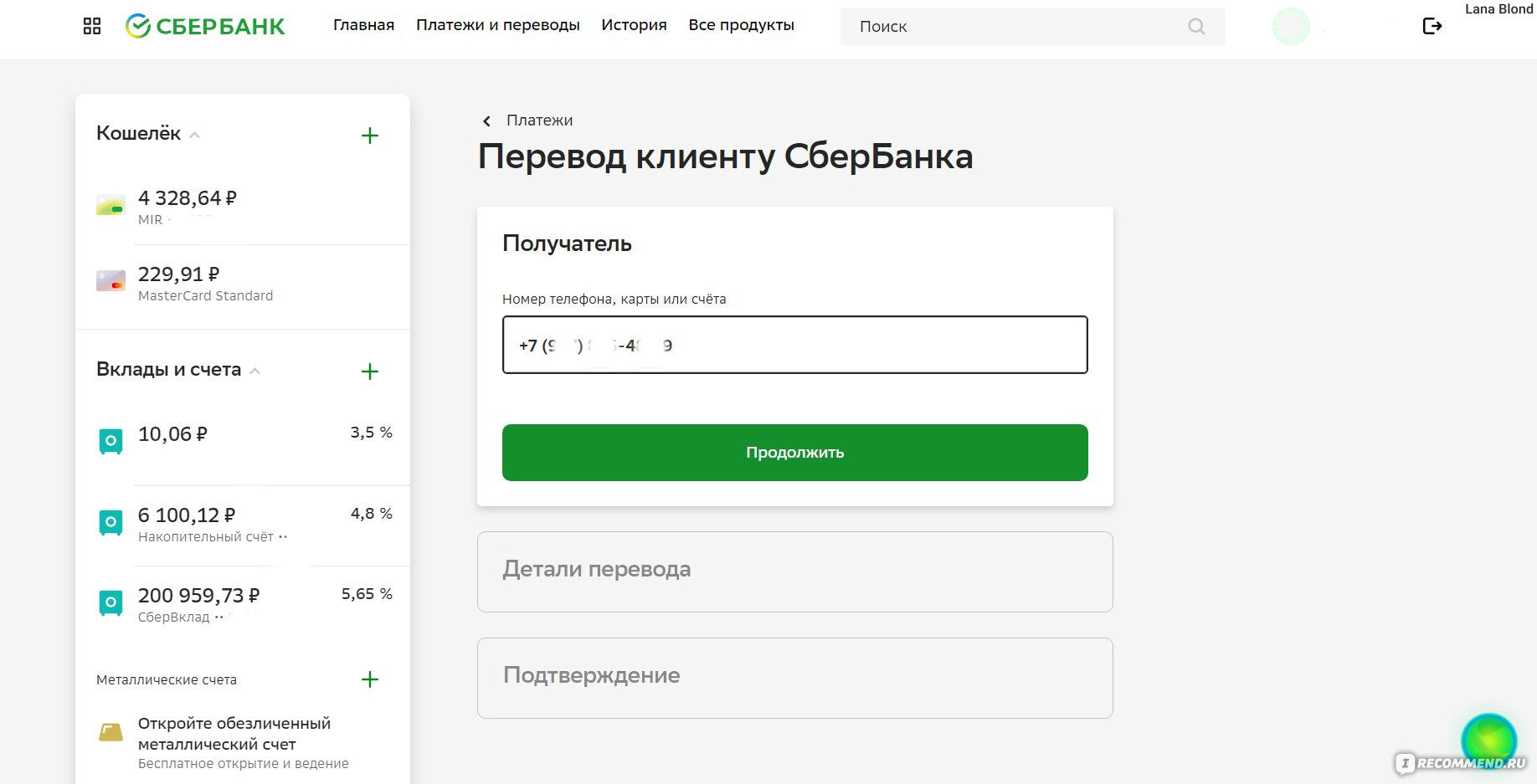Click the gold bar metal account icon
The height and width of the screenshot is (784, 1537).
click(111, 732)
